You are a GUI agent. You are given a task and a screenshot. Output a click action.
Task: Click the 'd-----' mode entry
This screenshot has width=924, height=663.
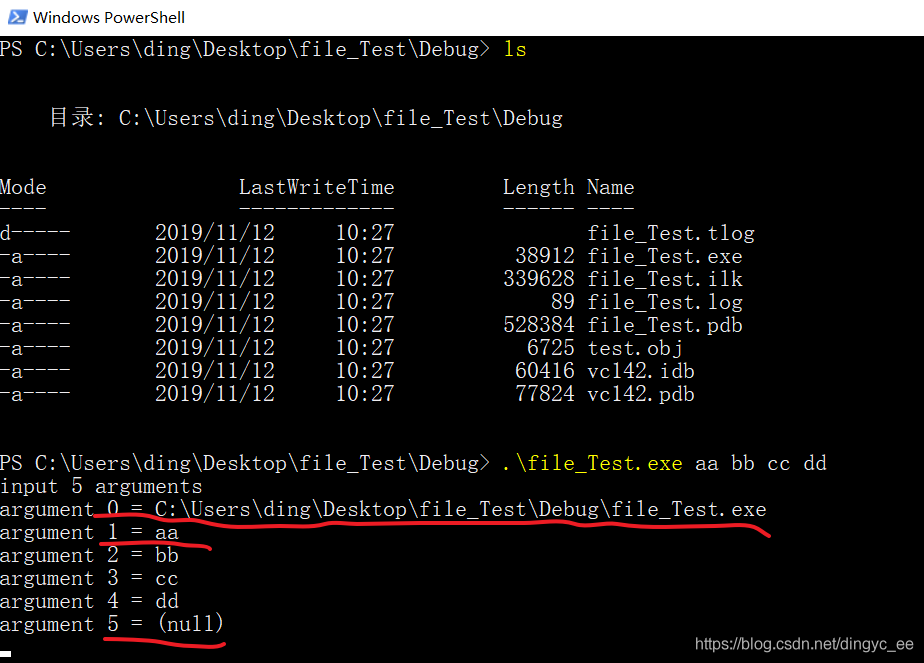35,233
